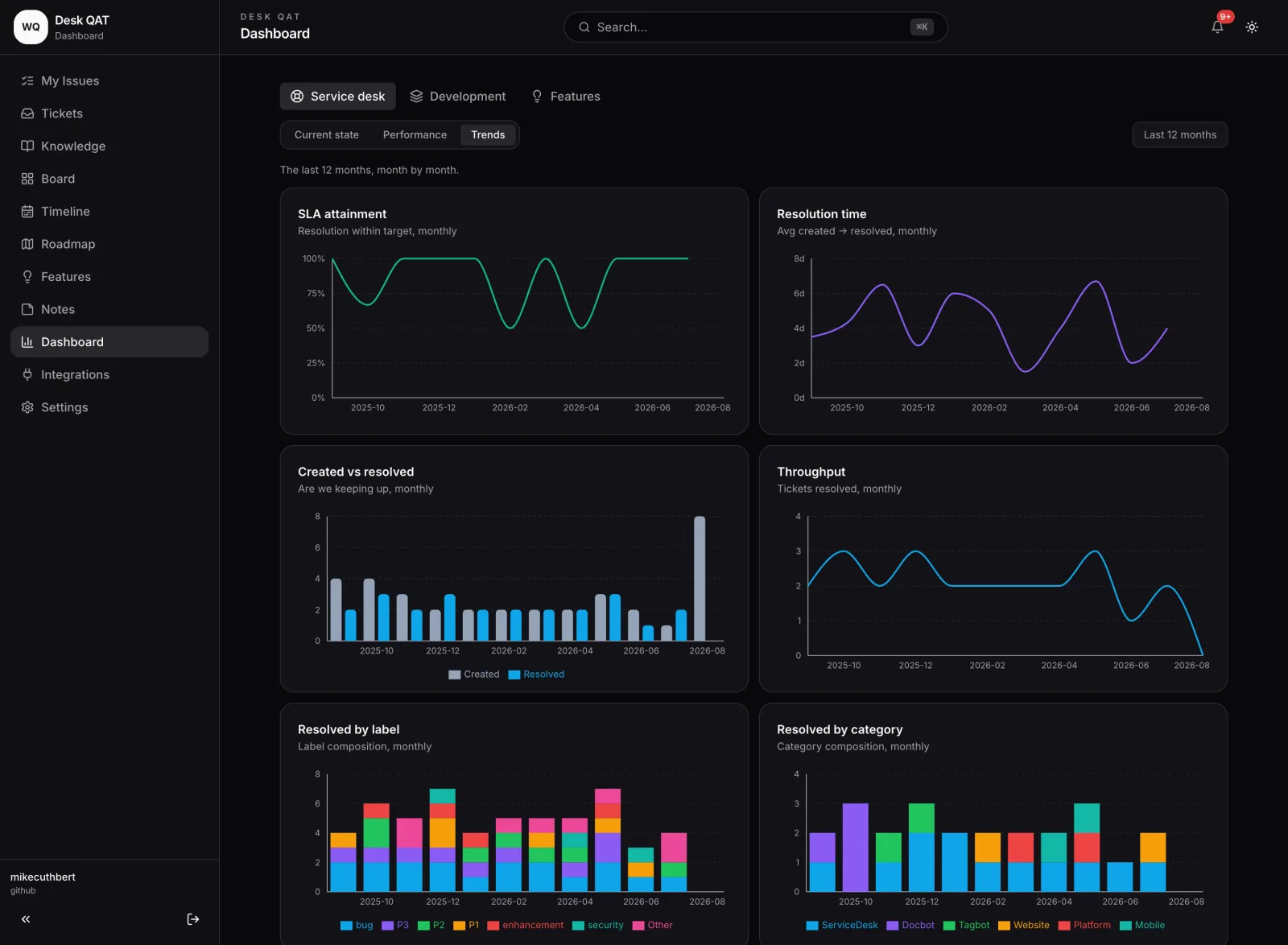The height and width of the screenshot is (945, 1288).
Task: Open the Last 12 months range dropdown
Action: click(1179, 134)
